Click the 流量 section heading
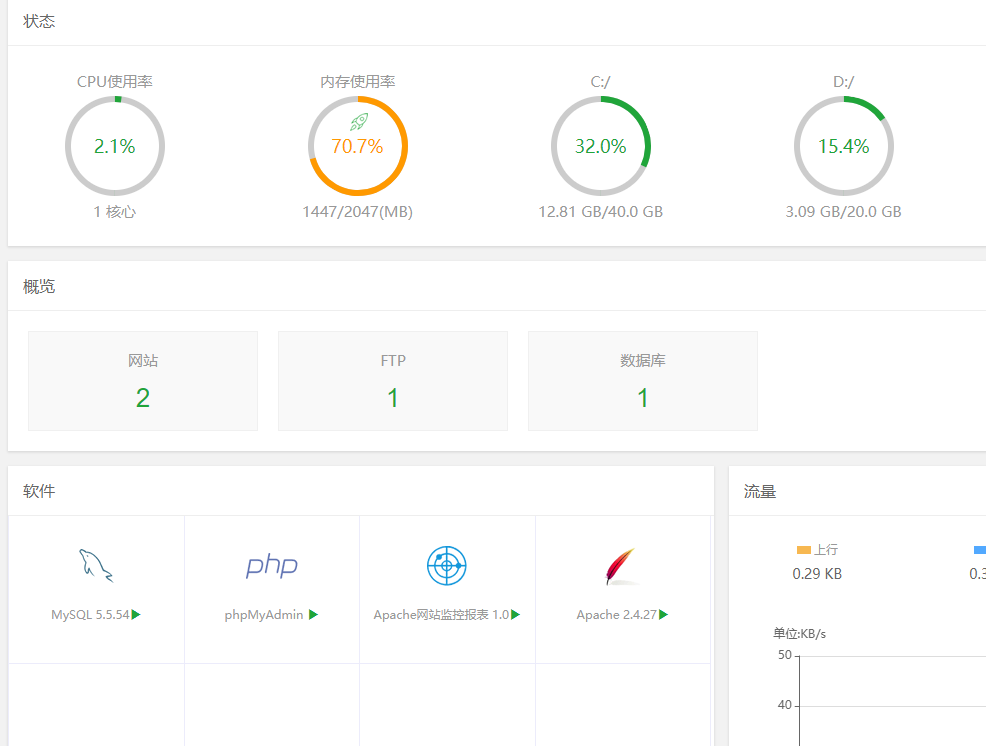Image resolution: width=986 pixels, height=746 pixels. (x=760, y=491)
